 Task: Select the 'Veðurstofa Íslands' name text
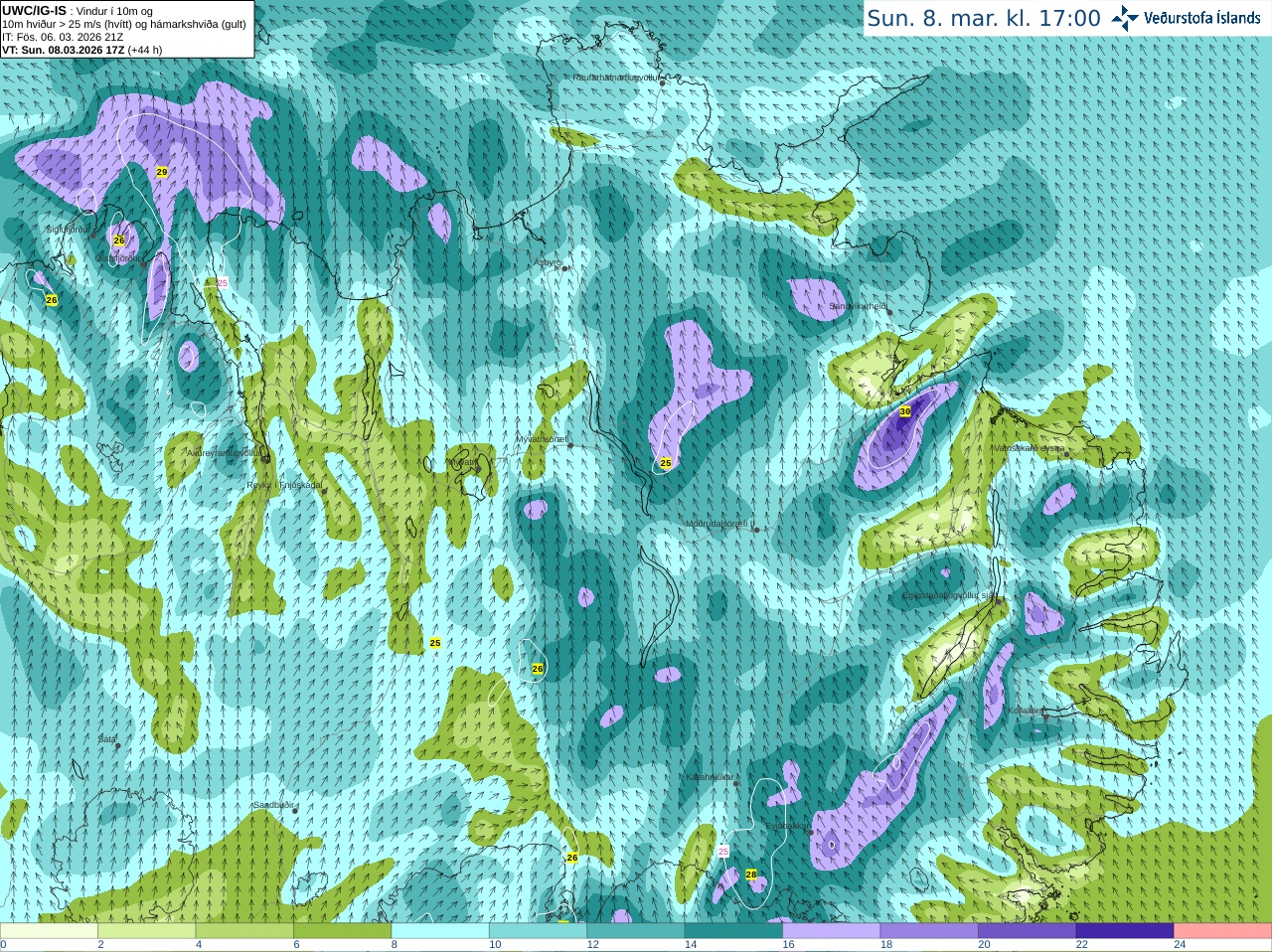coord(1201,18)
